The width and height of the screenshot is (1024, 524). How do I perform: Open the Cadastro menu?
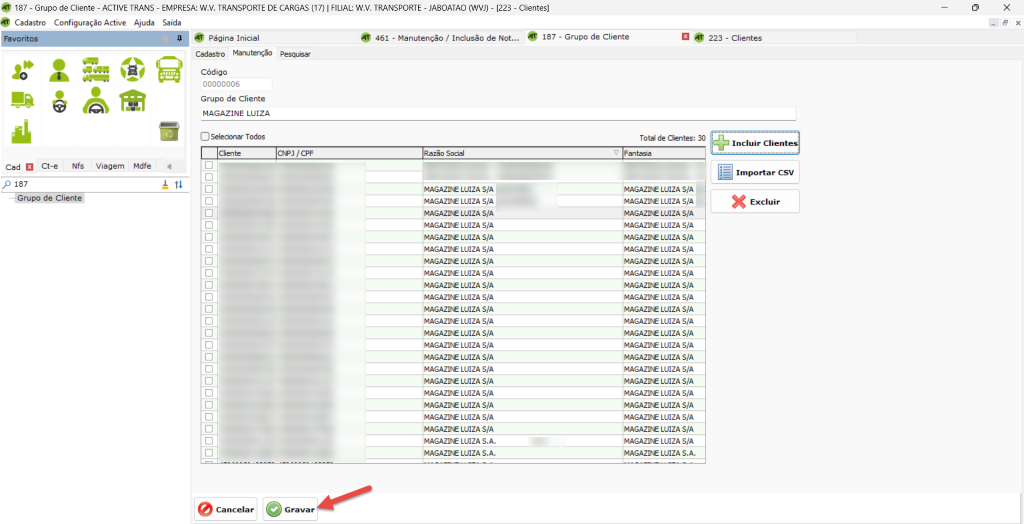[30, 22]
